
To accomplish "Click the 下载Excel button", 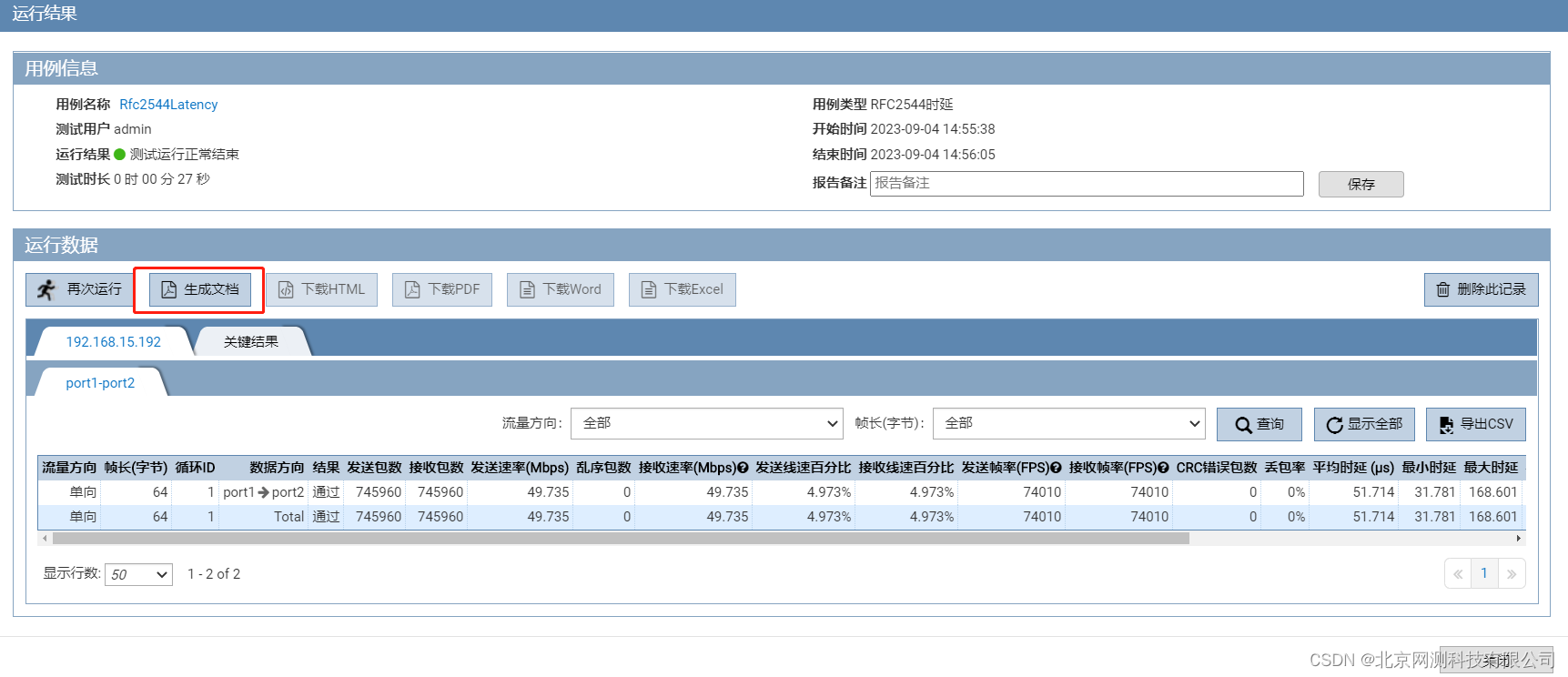I will [683, 289].
